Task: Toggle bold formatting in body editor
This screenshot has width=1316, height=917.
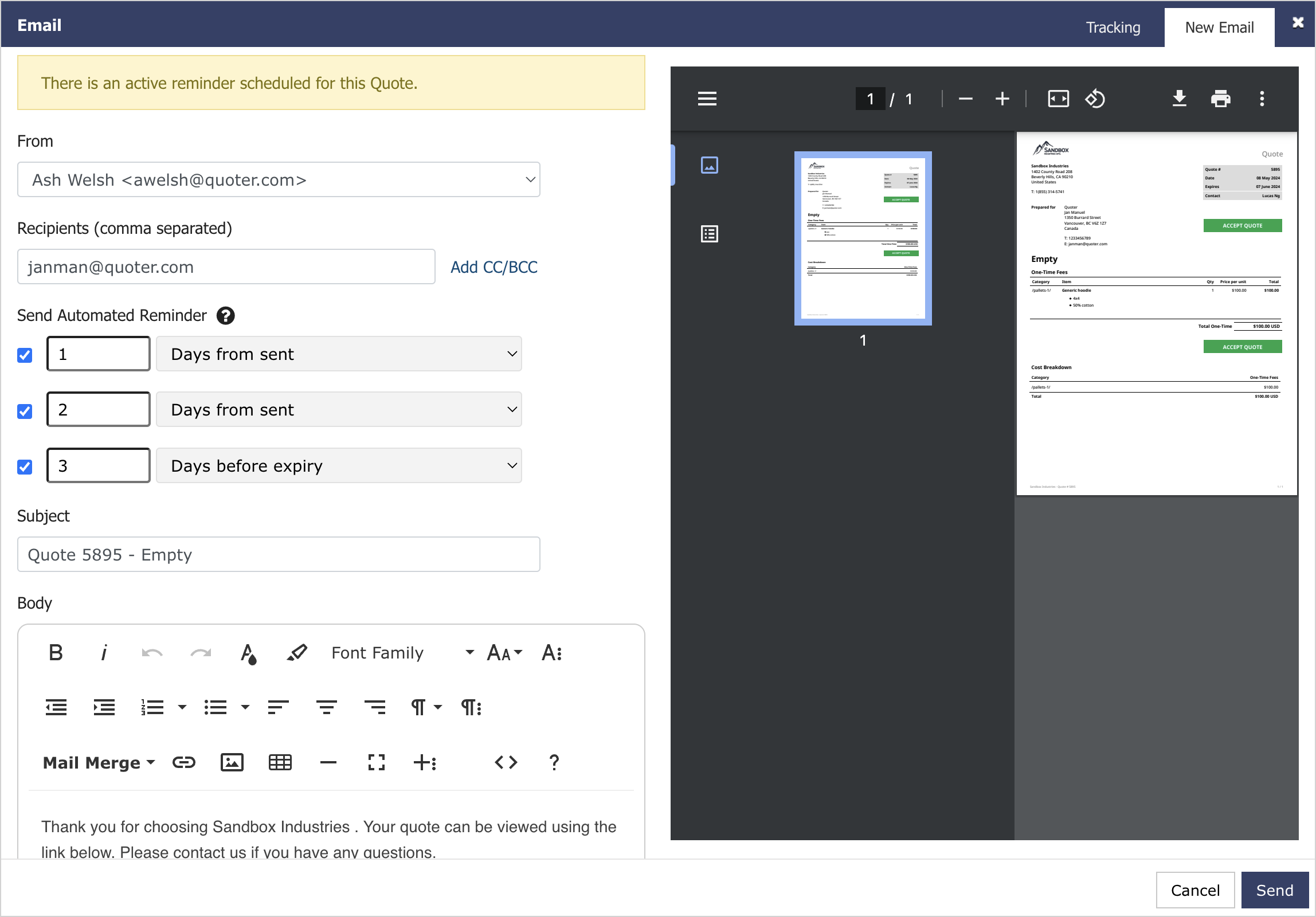Action: coord(56,652)
